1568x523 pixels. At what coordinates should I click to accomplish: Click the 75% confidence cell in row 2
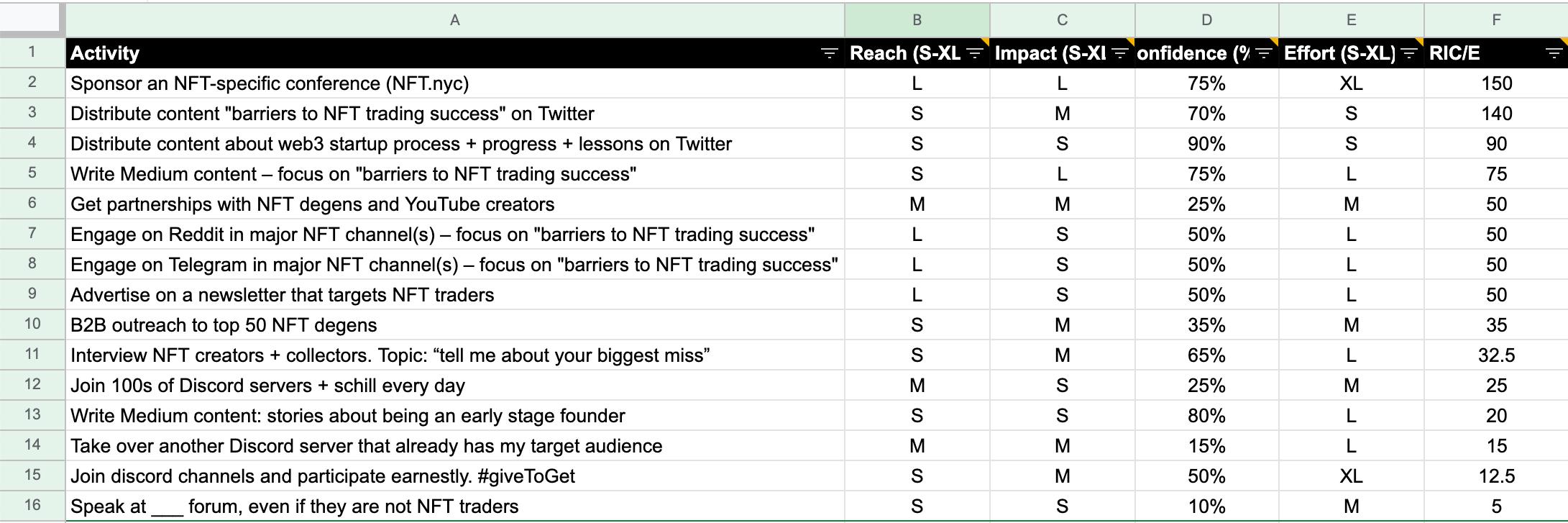1206,83
